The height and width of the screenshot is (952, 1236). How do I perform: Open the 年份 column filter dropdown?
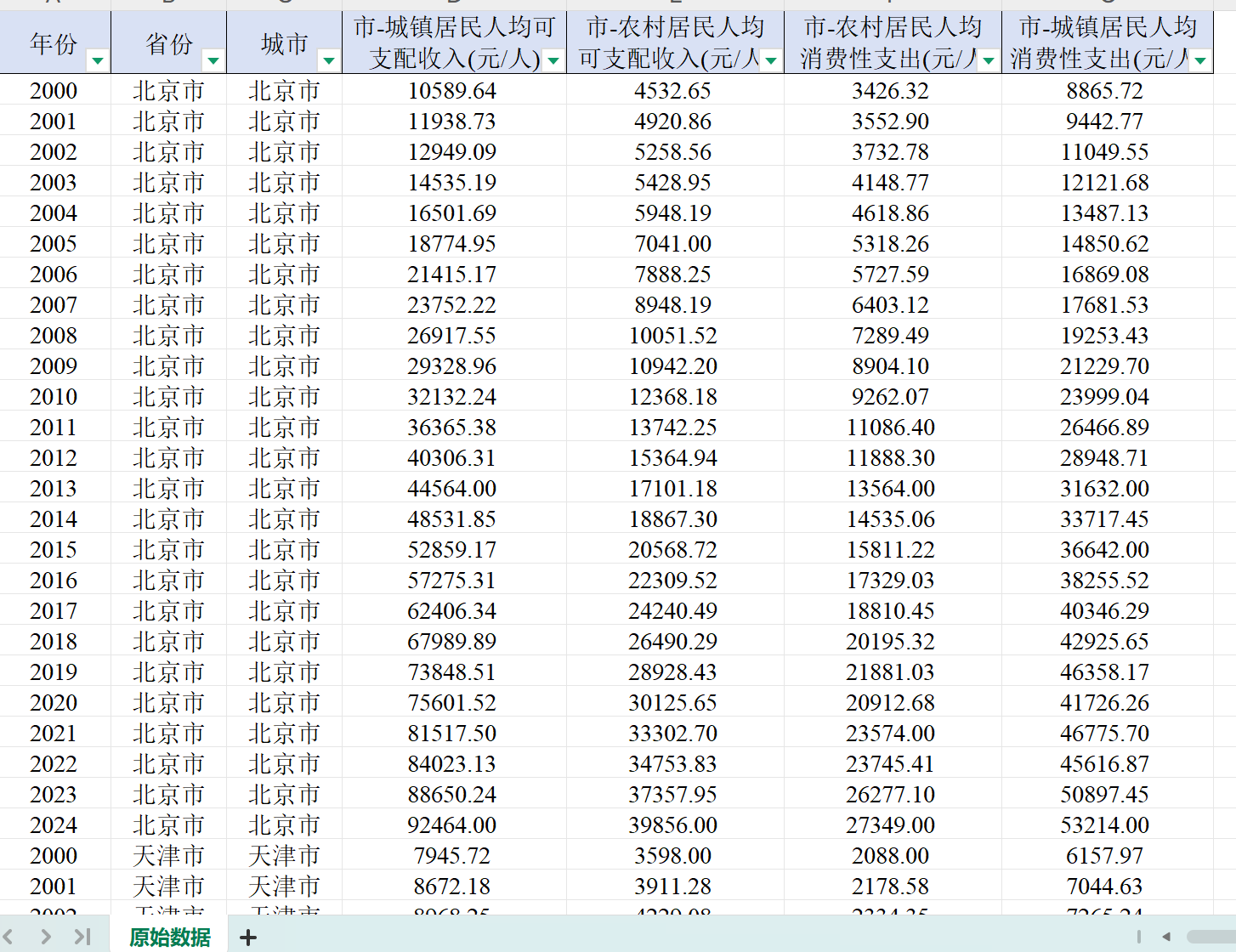pyautogui.click(x=98, y=60)
